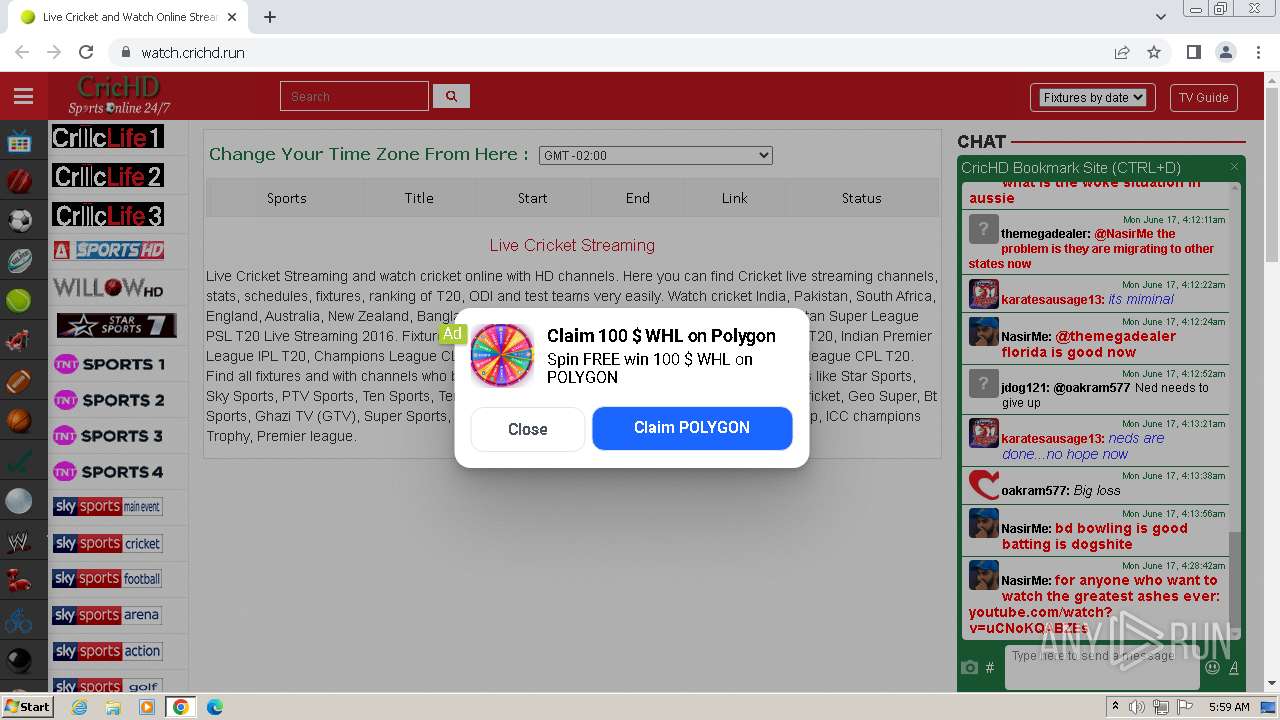Open the Willow HD channel

tap(108, 289)
